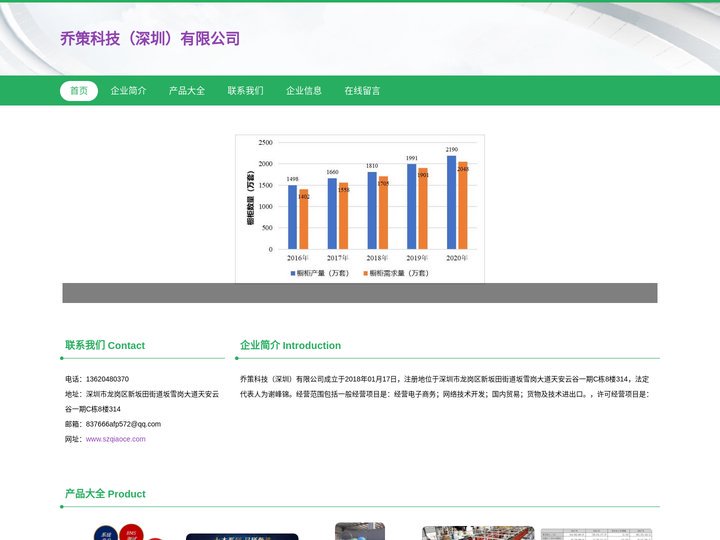Open the dark blue banner product thumbnail
The width and height of the screenshot is (720, 540).
tap(242, 536)
